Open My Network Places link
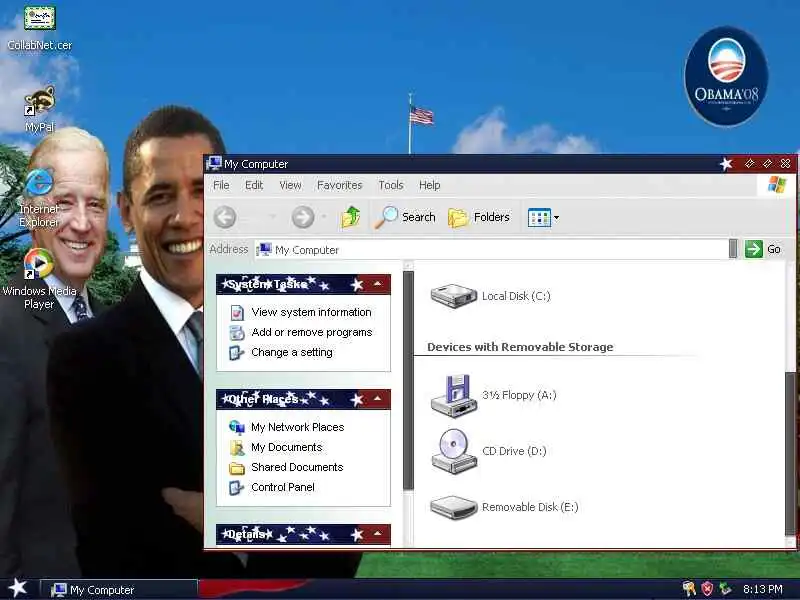Image resolution: width=800 pixels, height=600 pixels. [297, 427]
